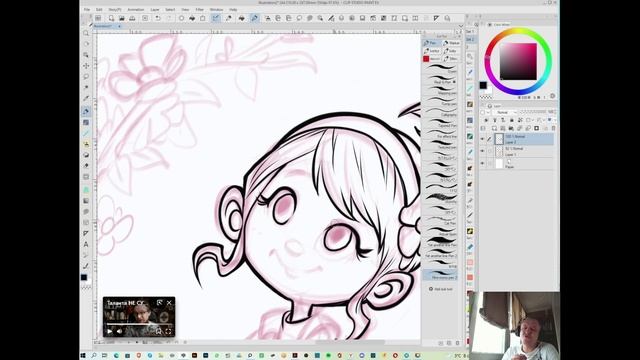This screenshot has width=640, height=360.
Task: Open color wheel settings icon
Action: point(553,96)
